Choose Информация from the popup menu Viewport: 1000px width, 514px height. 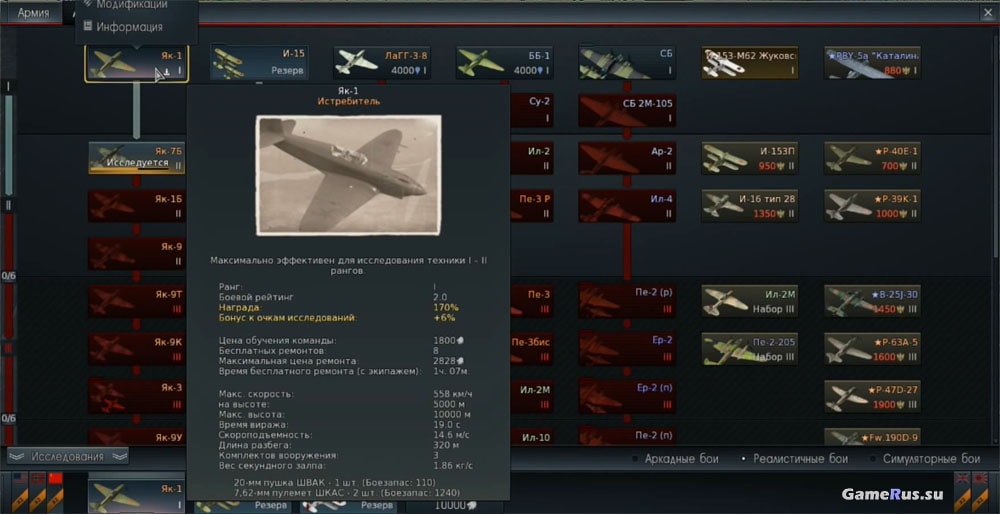click(x=129, y=27)
